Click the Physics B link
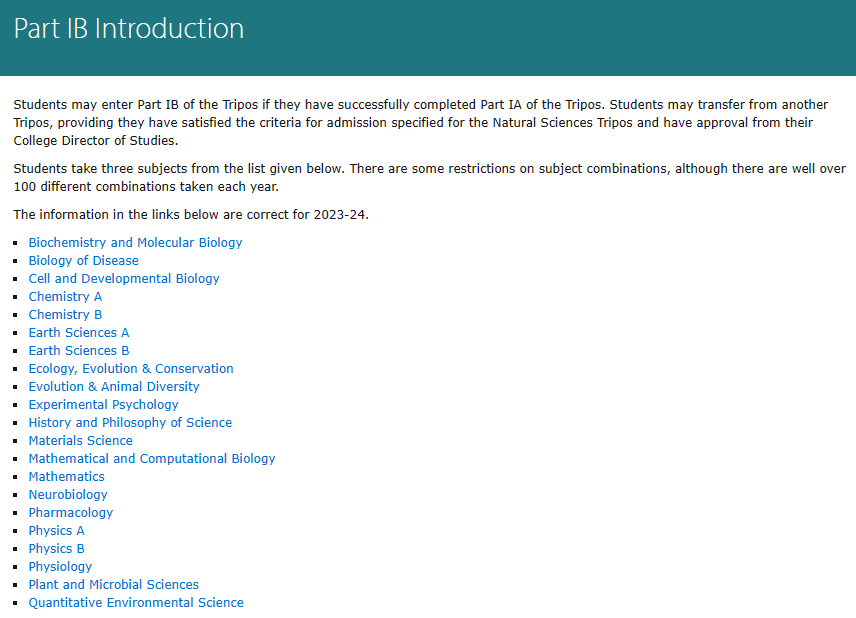The image size is (856, 618). click(x=56, y=549)
